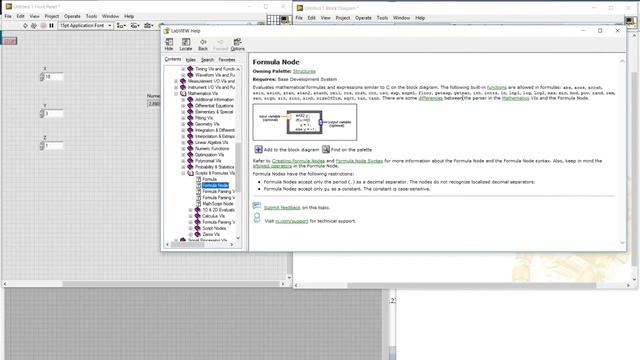Click the Formula Node illustration image

tap(304, 122)
